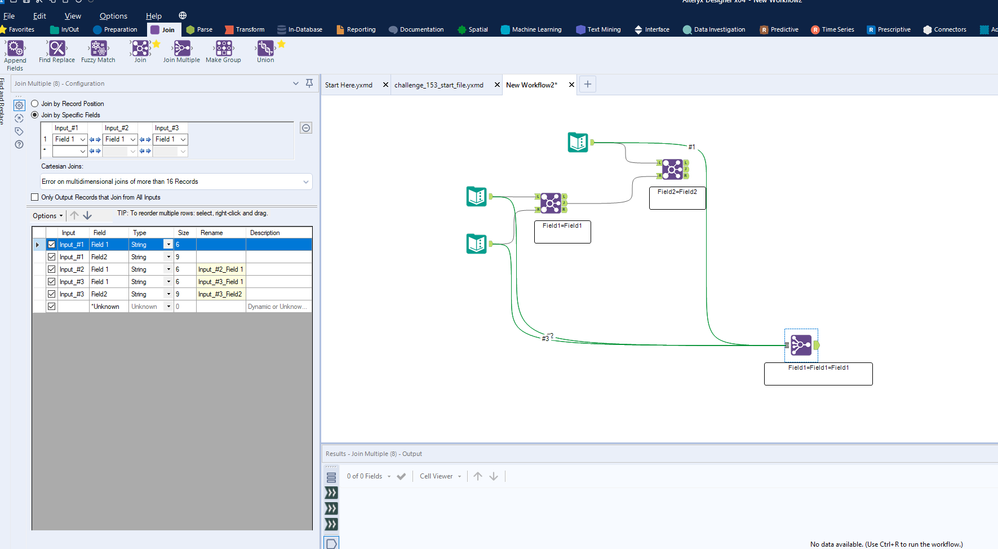This screenshot has width=998, height=549.
Task: Select Join by Specific Fields
Action: [35, 115]
